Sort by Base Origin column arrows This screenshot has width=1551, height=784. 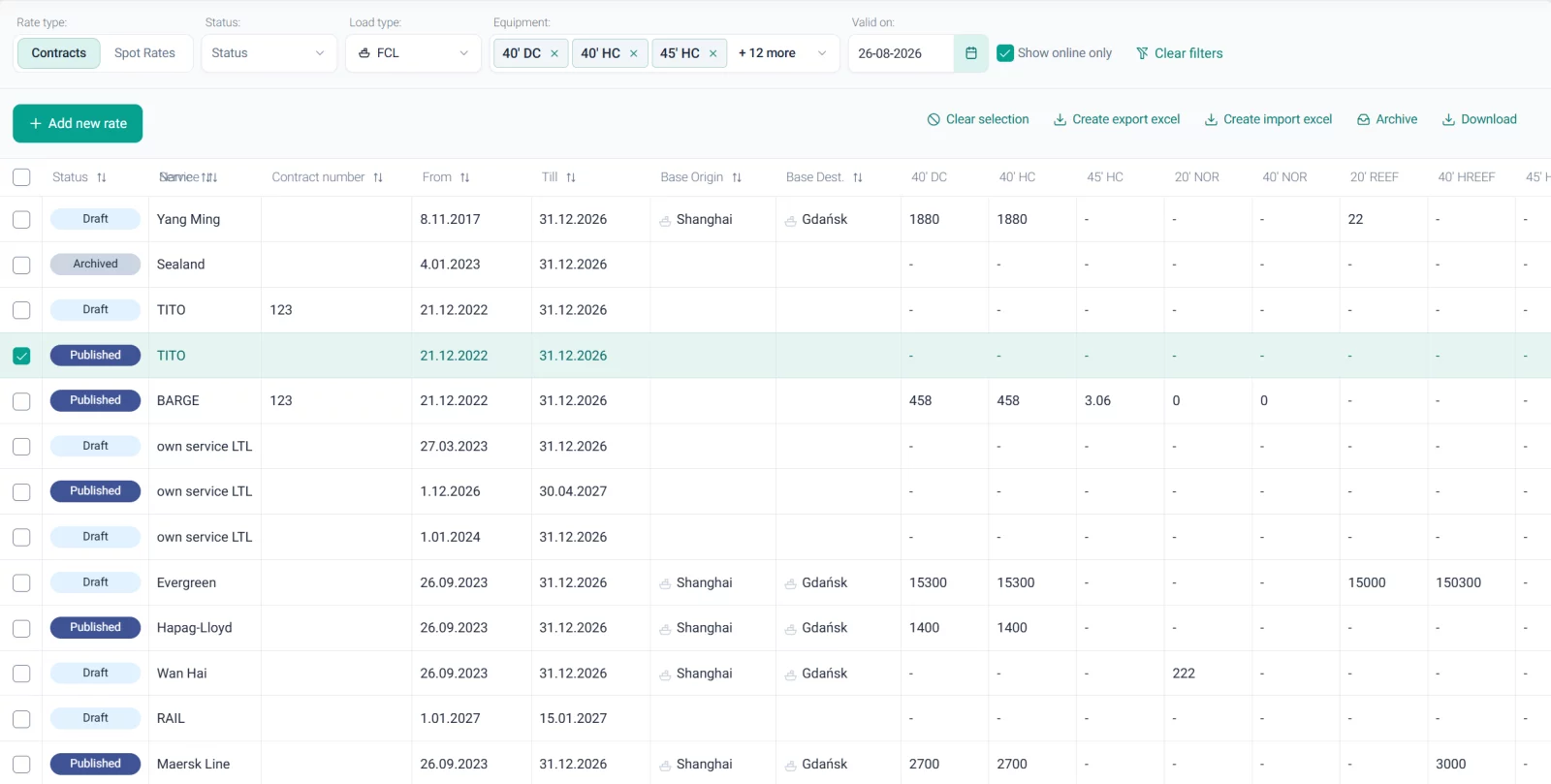click(x=737, y=177)
